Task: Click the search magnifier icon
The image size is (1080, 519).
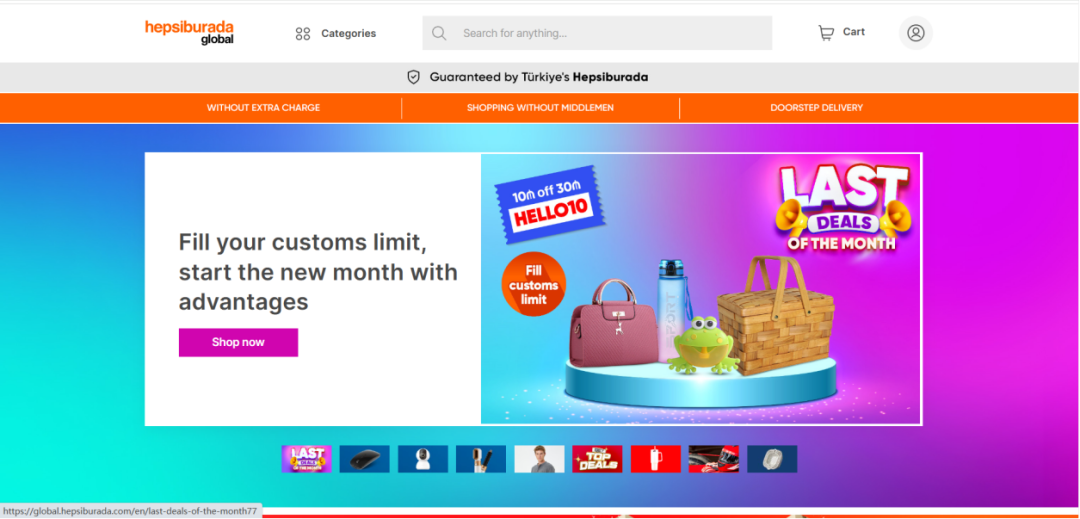Action: tap(439, 33)
